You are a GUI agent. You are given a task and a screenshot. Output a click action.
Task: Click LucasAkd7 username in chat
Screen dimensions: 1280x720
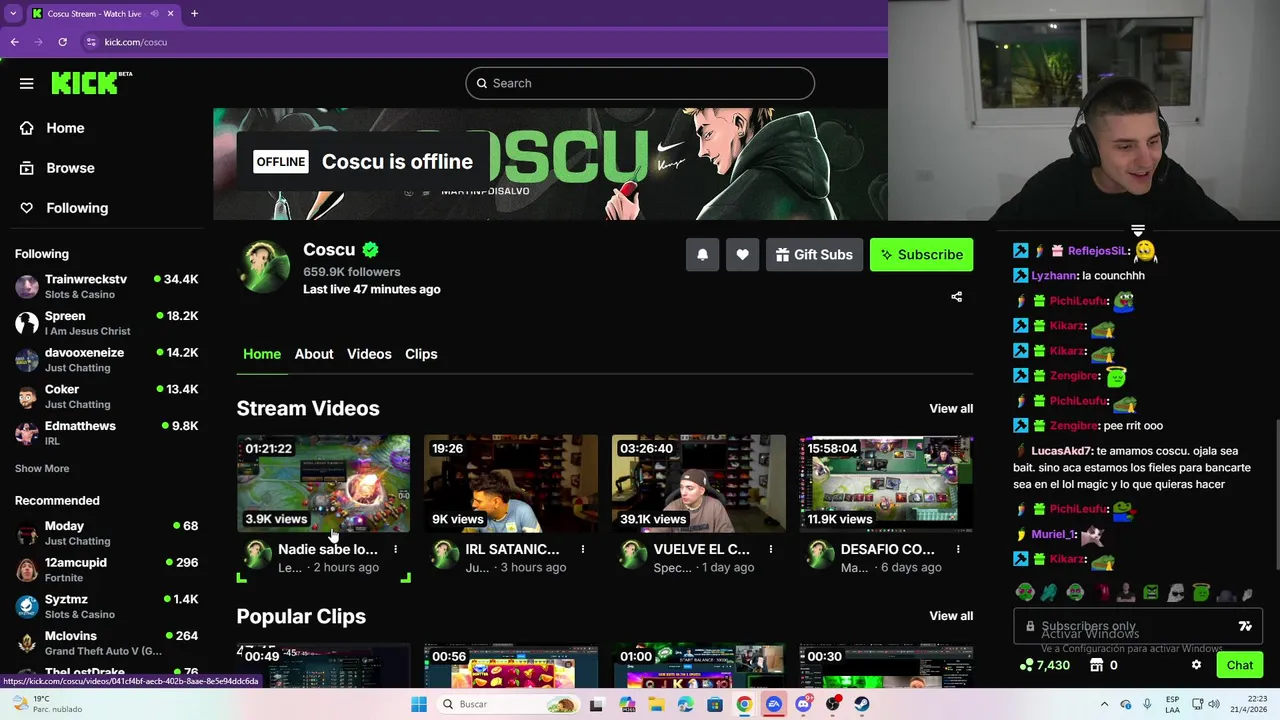(1062, 451)
